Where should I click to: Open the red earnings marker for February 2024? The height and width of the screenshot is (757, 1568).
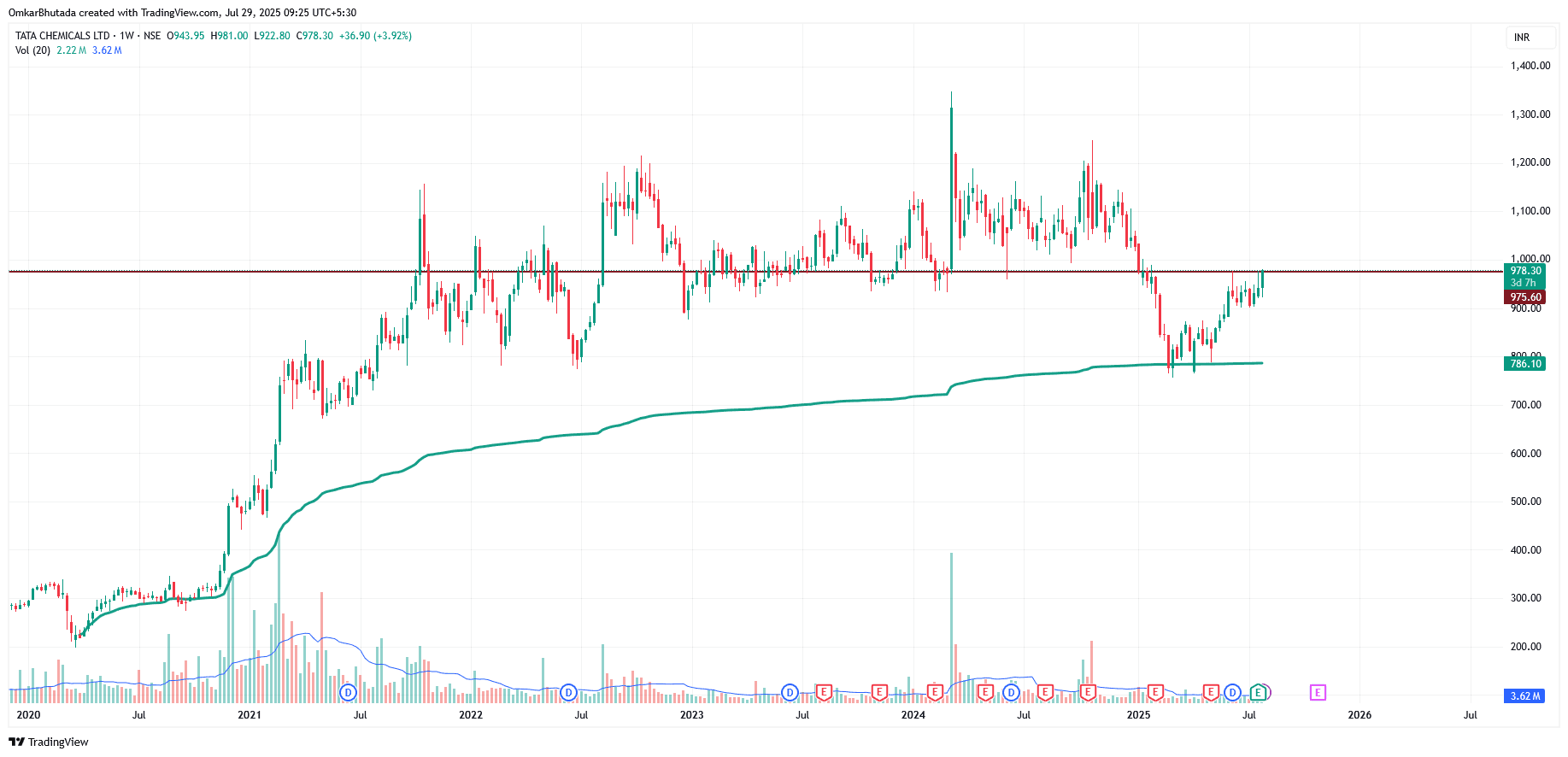[x=935, y=692]
